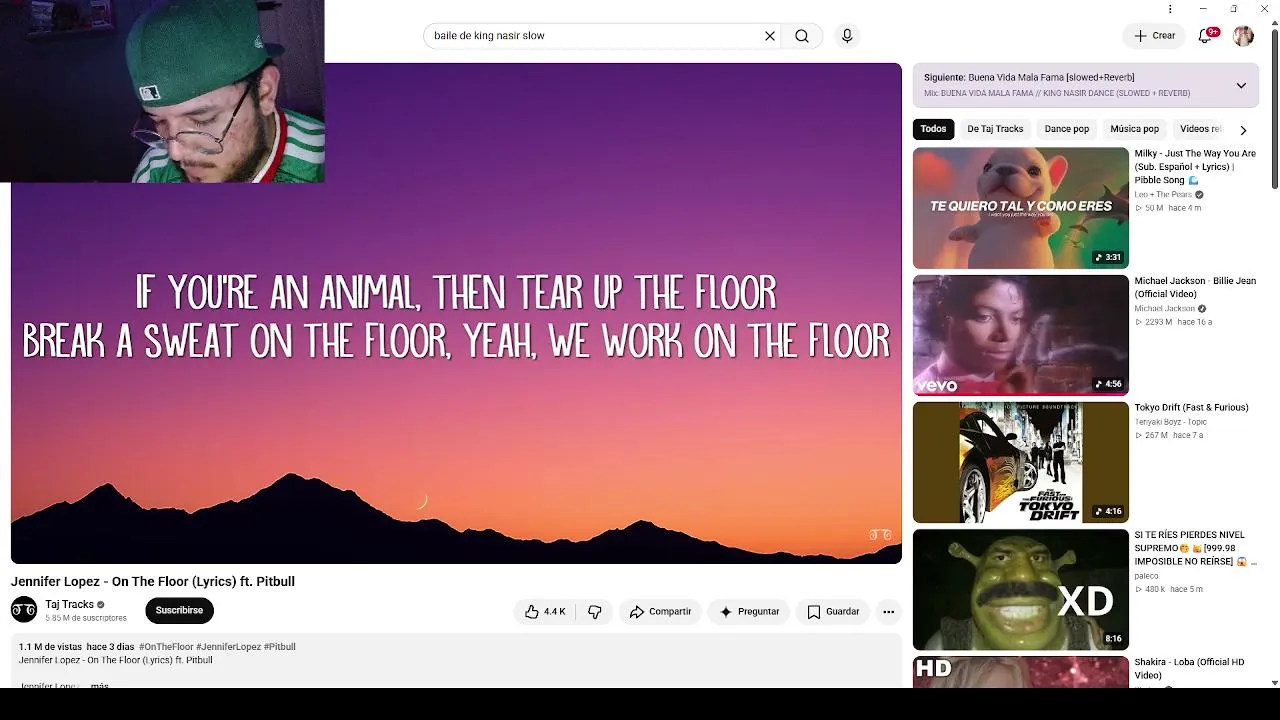Open the Tokyo Drift video thumbnail

(1020, 462)
